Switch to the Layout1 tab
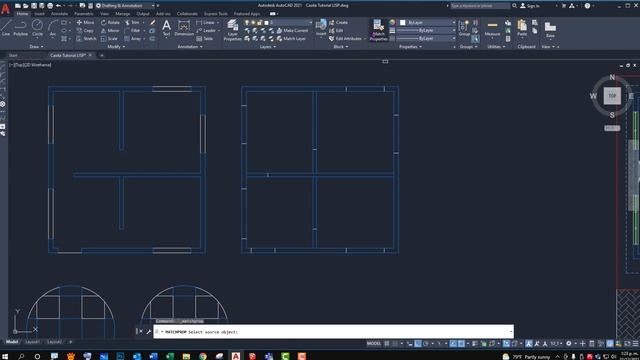 [32, 342]
